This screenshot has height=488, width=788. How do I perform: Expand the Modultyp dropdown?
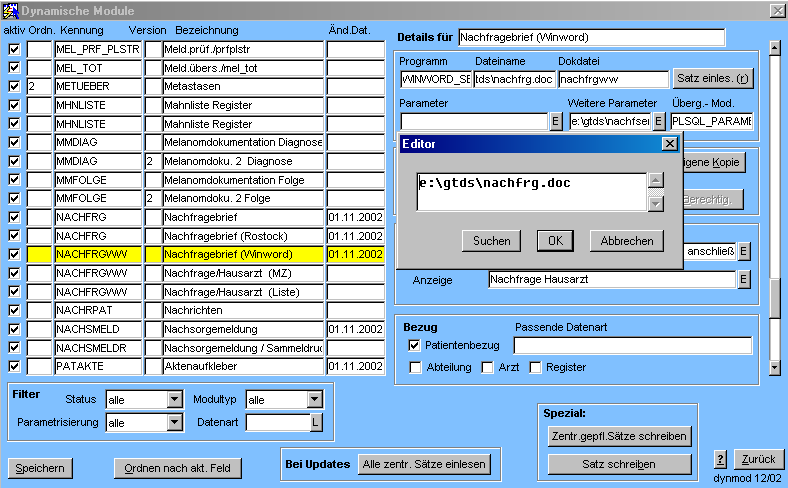316,400
